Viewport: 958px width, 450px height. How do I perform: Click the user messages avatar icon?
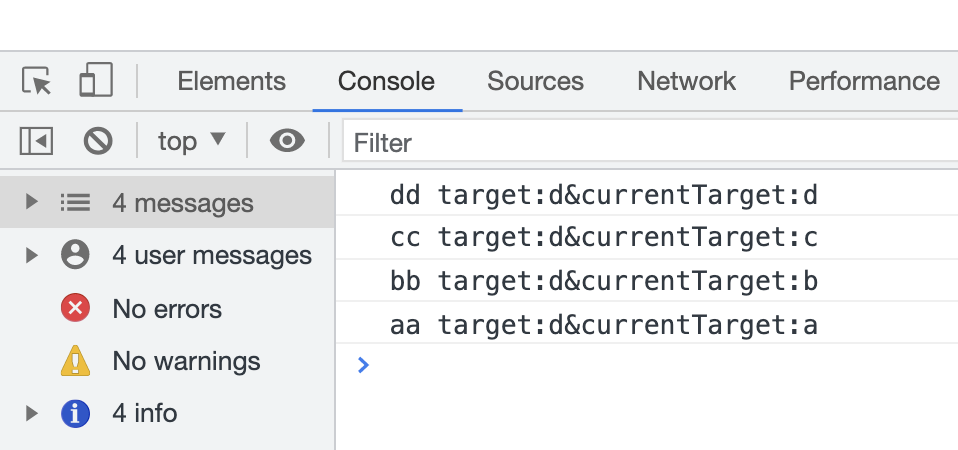(x=76, y=256)
